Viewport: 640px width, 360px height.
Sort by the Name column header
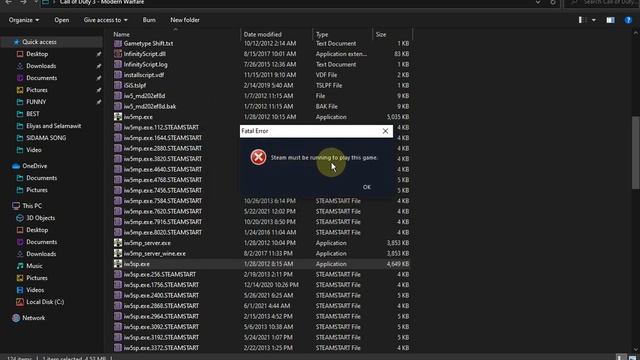tap(122, 35)
